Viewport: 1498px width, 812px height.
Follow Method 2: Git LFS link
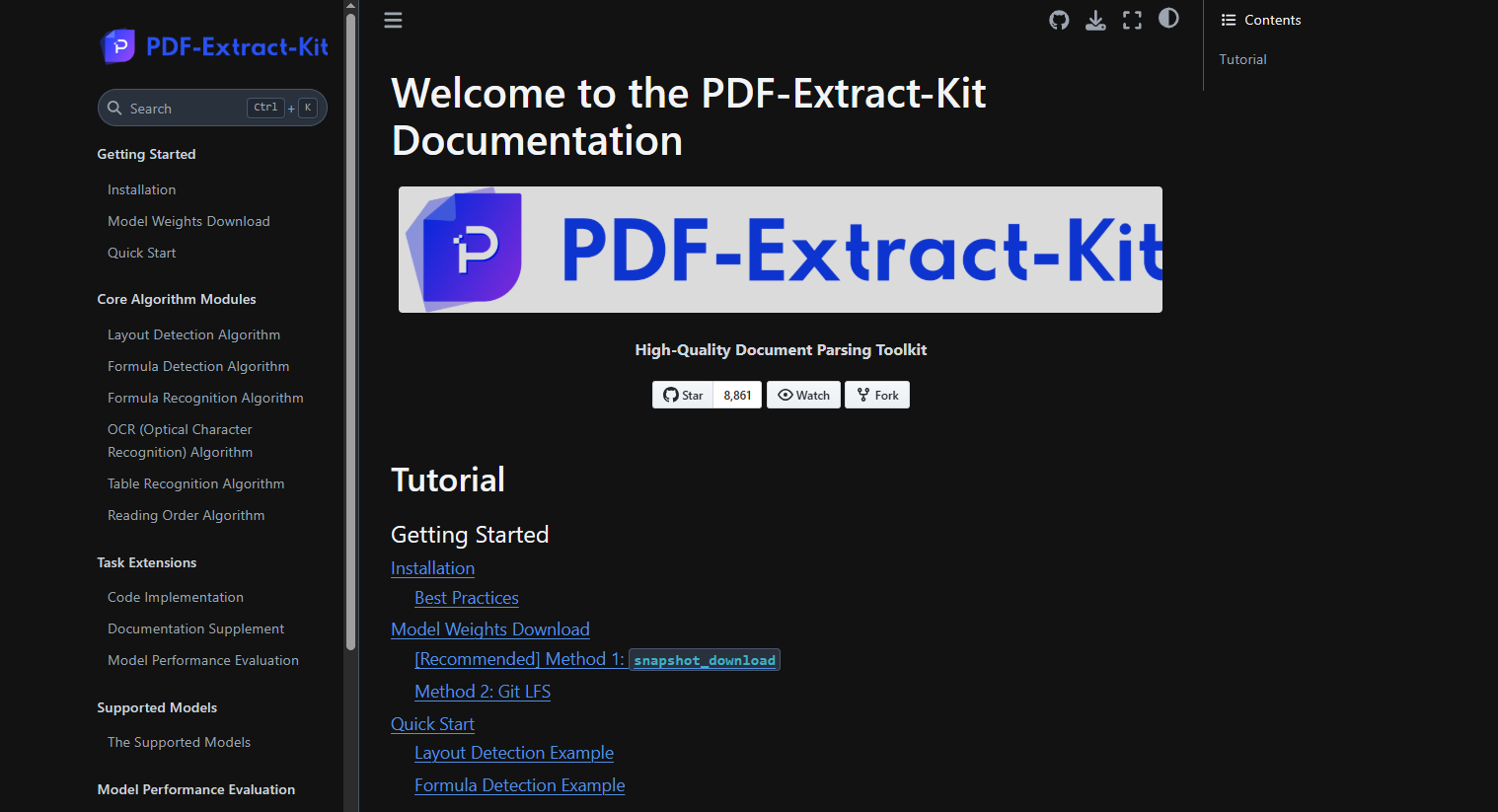point(483,692)
